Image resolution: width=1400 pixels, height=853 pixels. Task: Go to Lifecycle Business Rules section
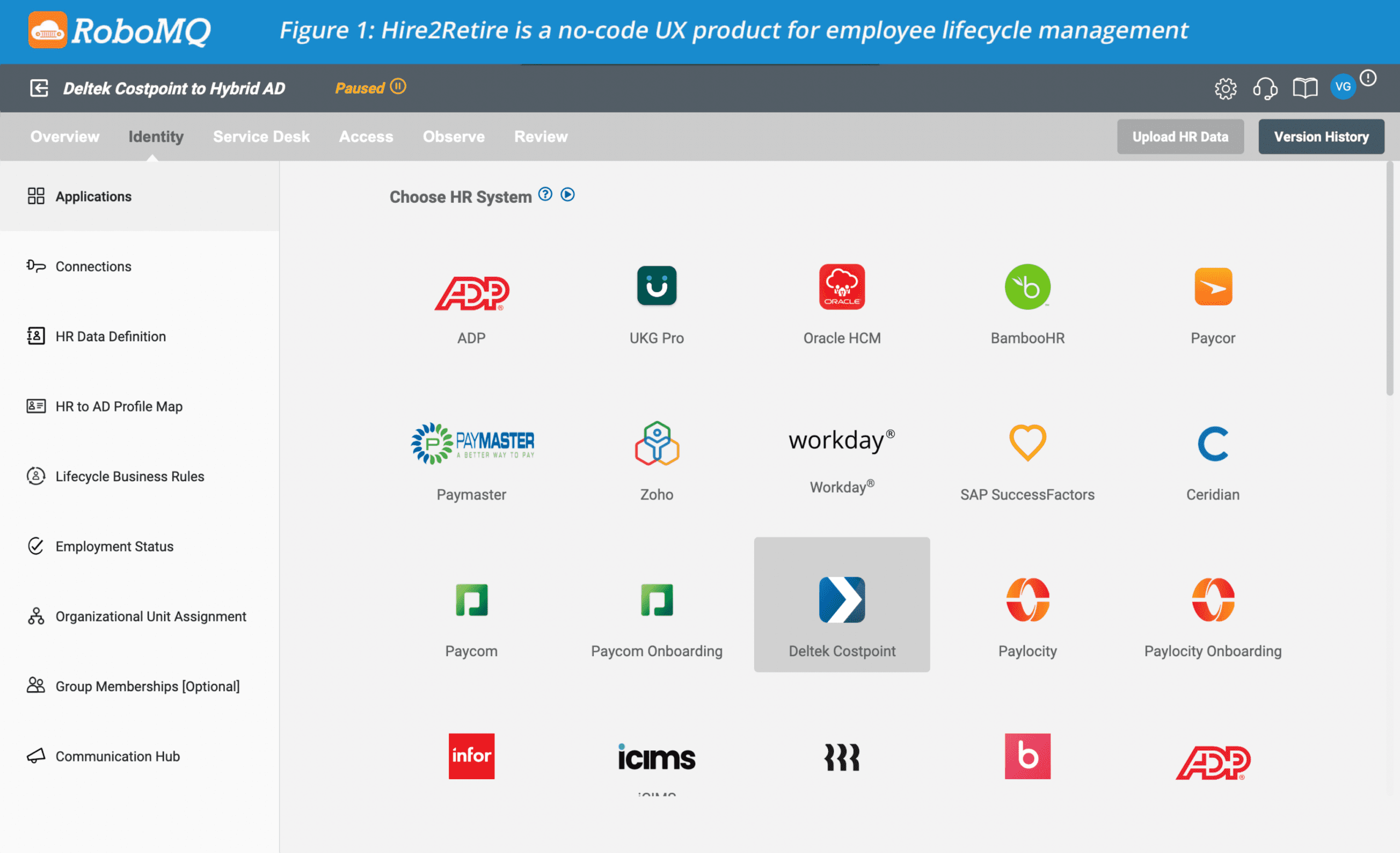point(130,476)
